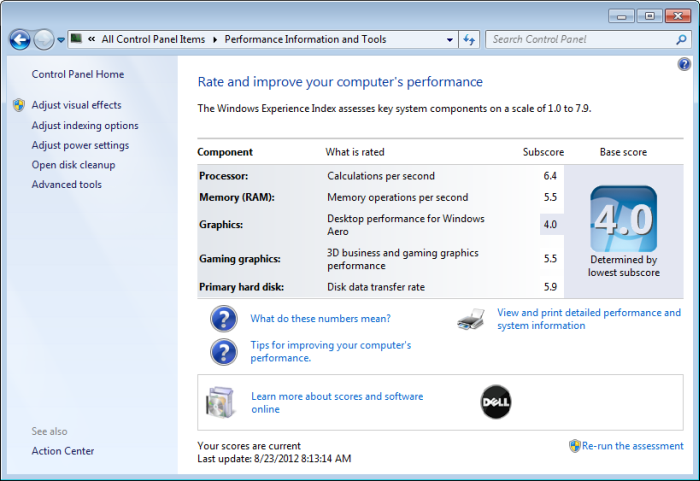Select Performance Information and Tools breadcrumb
The width and height of the screenshot is (700, 481).
click(305, 39)
